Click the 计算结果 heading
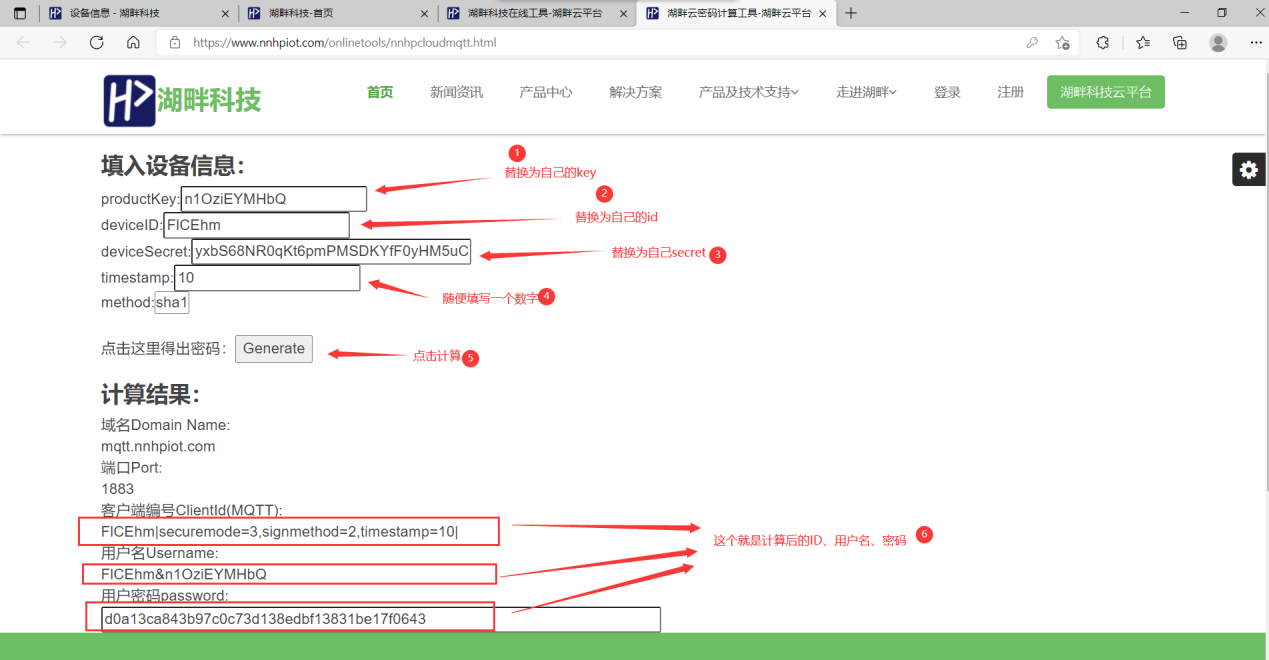 click(151, 393)
